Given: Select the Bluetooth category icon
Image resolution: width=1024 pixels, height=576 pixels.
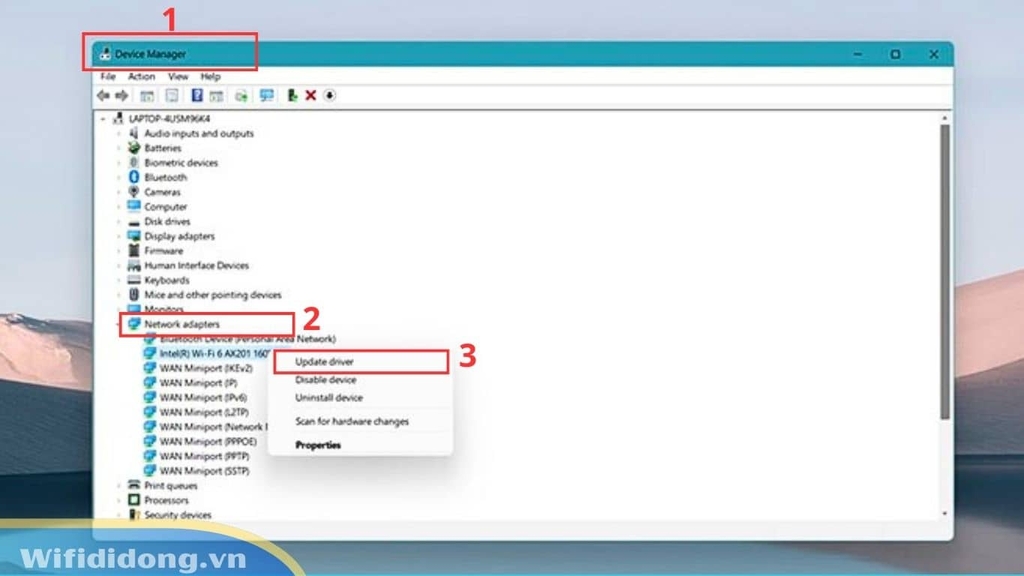Looking at the screenshot, I should coord(134,177).
